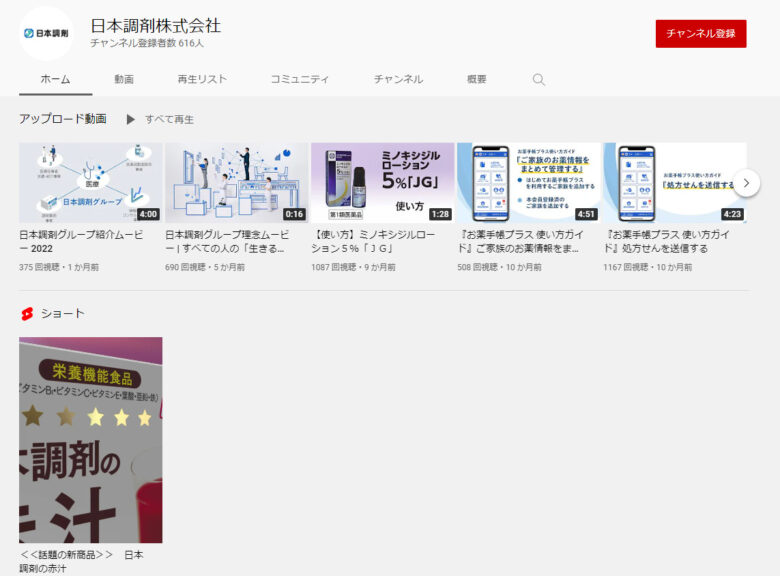Click the title 【使い方】ミノキシジルローション5%

pos(374,241)
